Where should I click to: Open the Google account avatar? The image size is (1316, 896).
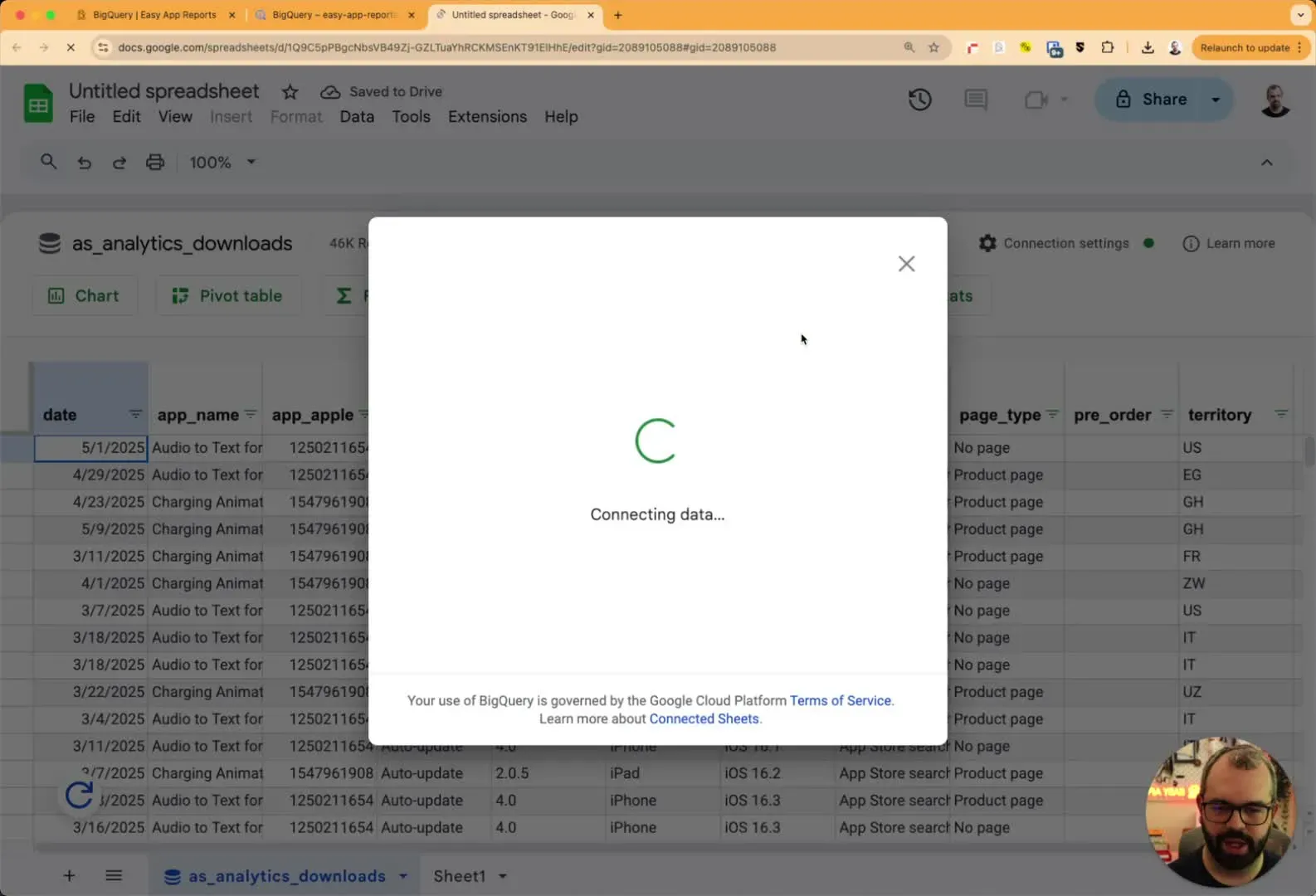pos(1275,100)
